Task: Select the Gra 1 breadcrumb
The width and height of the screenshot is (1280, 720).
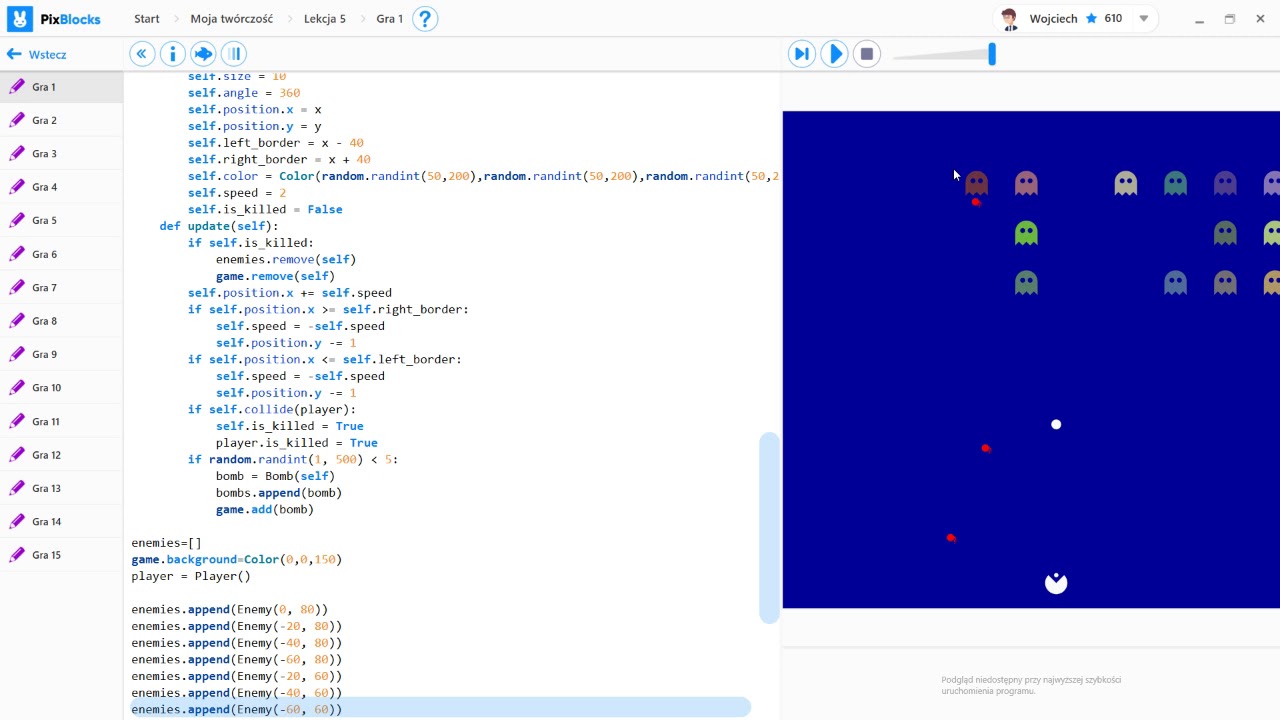Action: (x=389, y=18)
